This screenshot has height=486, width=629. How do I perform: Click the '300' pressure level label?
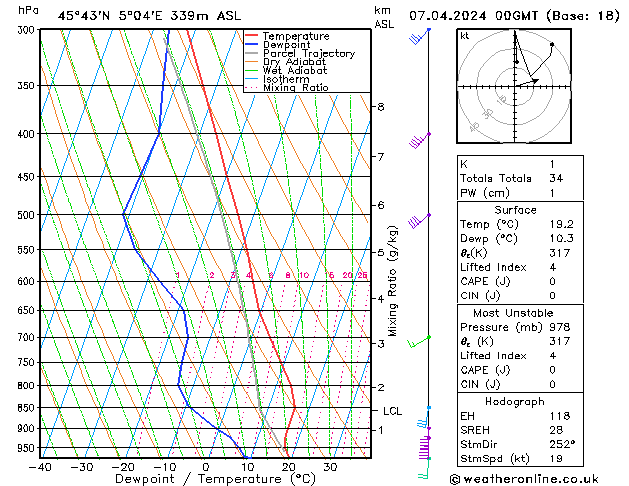(x=28, y=30)
